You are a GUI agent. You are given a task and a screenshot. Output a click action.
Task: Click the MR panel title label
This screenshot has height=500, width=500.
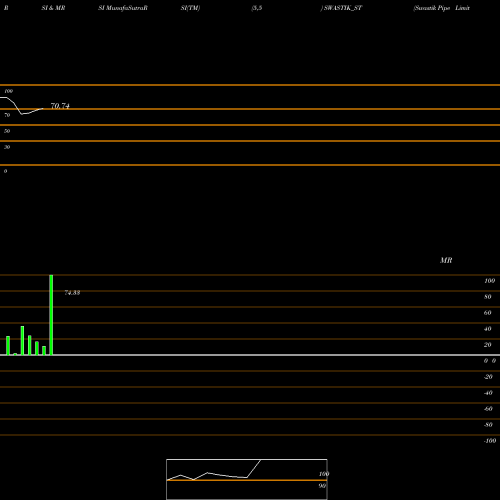pyautogui.click(x=446, y=260)
